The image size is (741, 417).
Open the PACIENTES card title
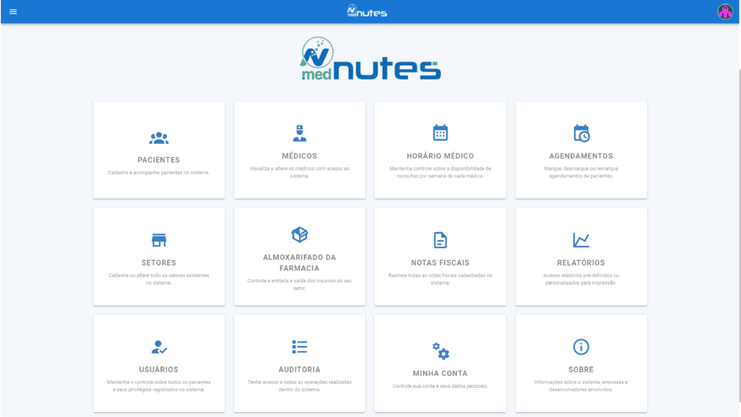point(159,160)
